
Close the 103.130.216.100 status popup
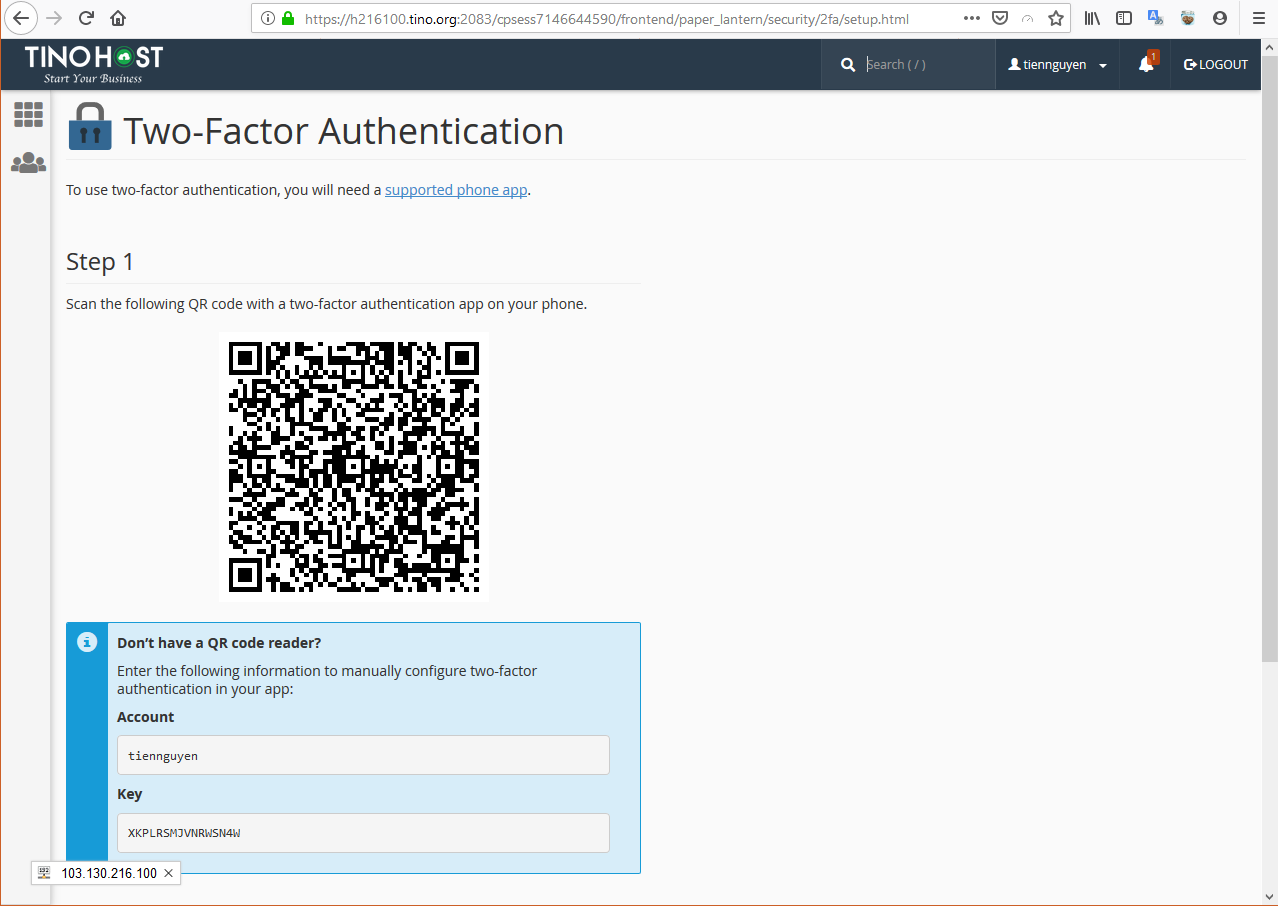pos(168,873)
